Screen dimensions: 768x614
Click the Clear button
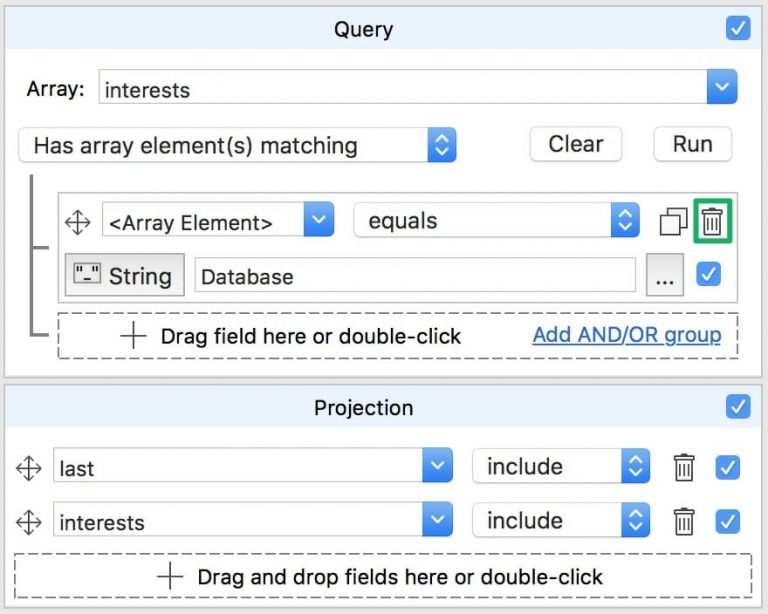pos(575,144)
